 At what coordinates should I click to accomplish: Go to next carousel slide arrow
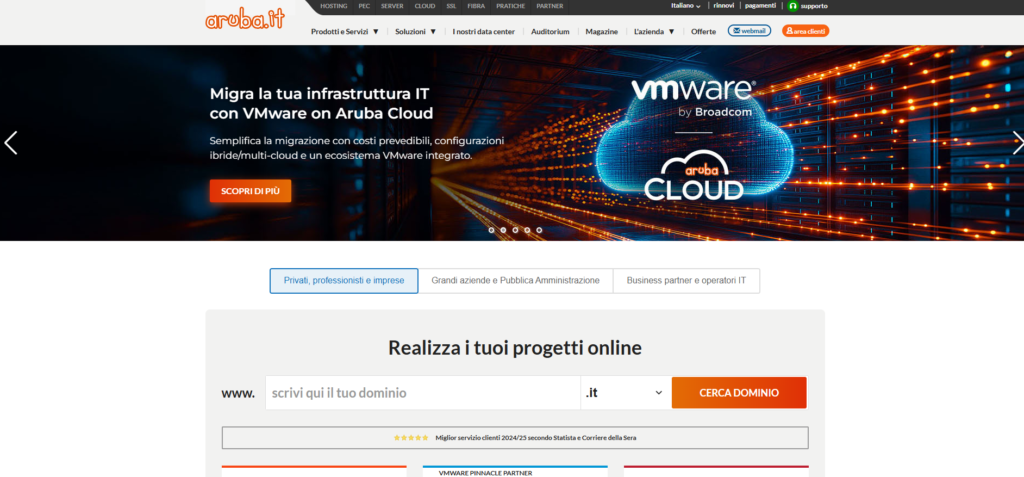click(1017, 142)
